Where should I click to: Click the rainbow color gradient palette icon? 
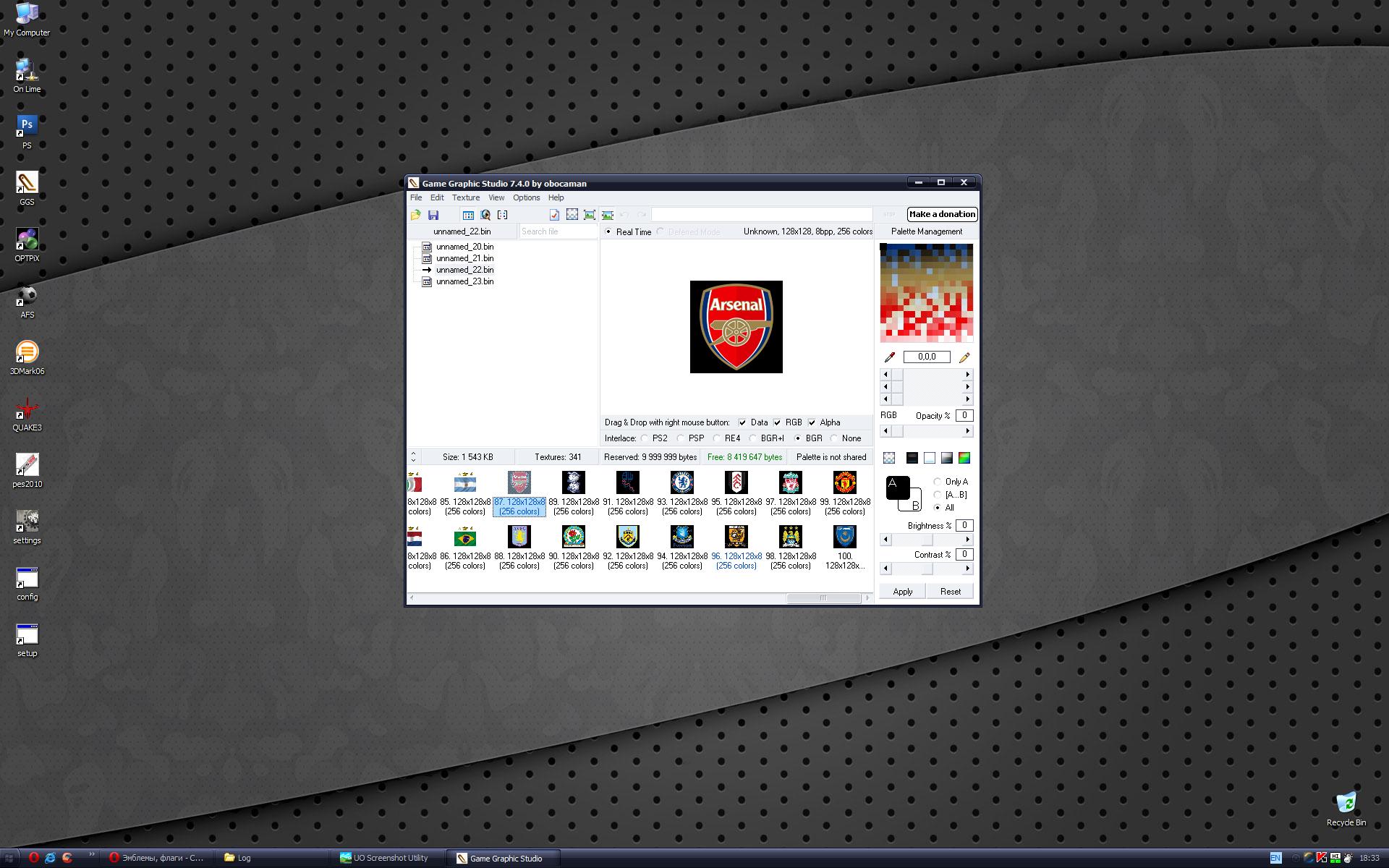coord(964,458)
